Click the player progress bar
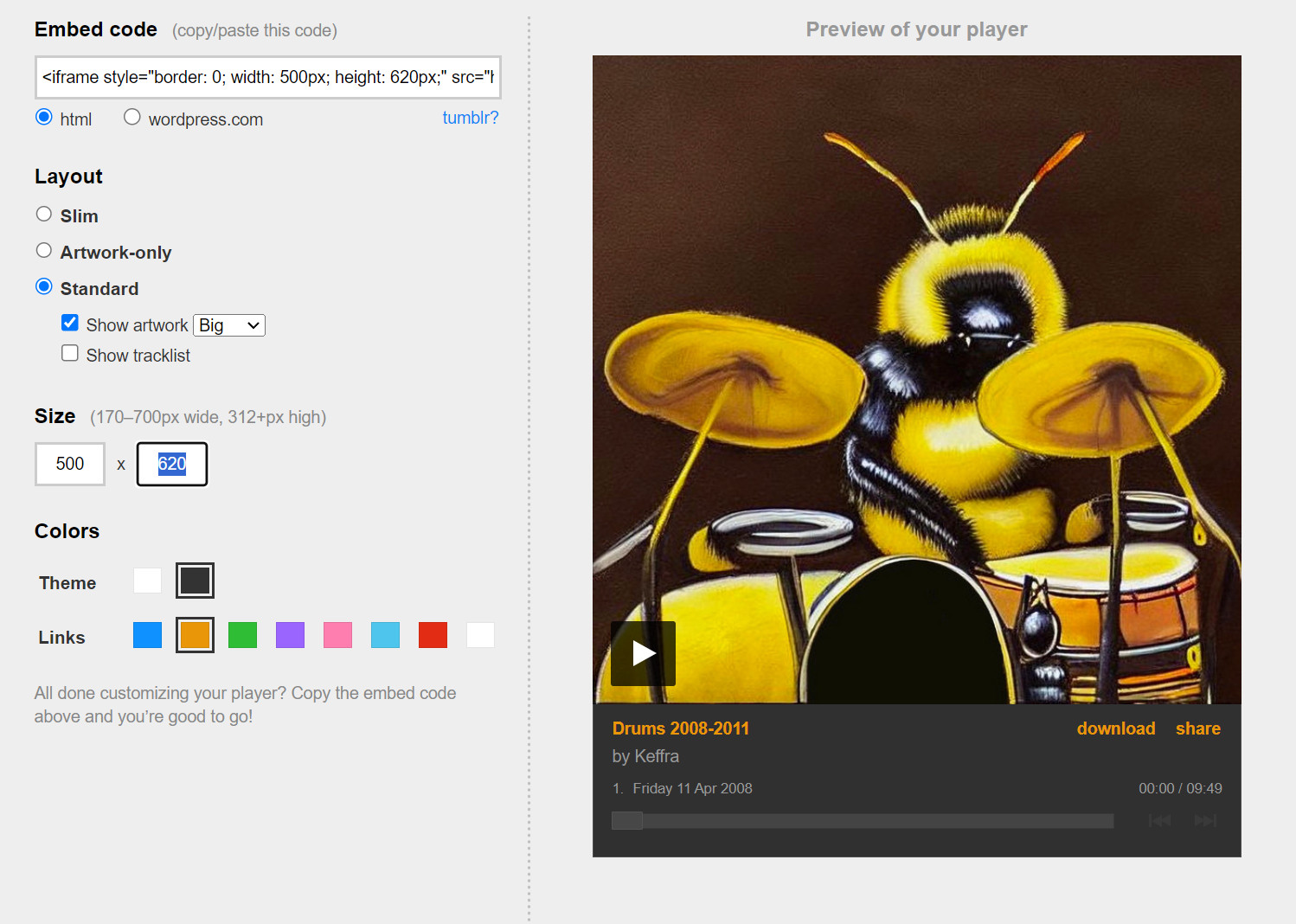 click(x=863, y=821)
